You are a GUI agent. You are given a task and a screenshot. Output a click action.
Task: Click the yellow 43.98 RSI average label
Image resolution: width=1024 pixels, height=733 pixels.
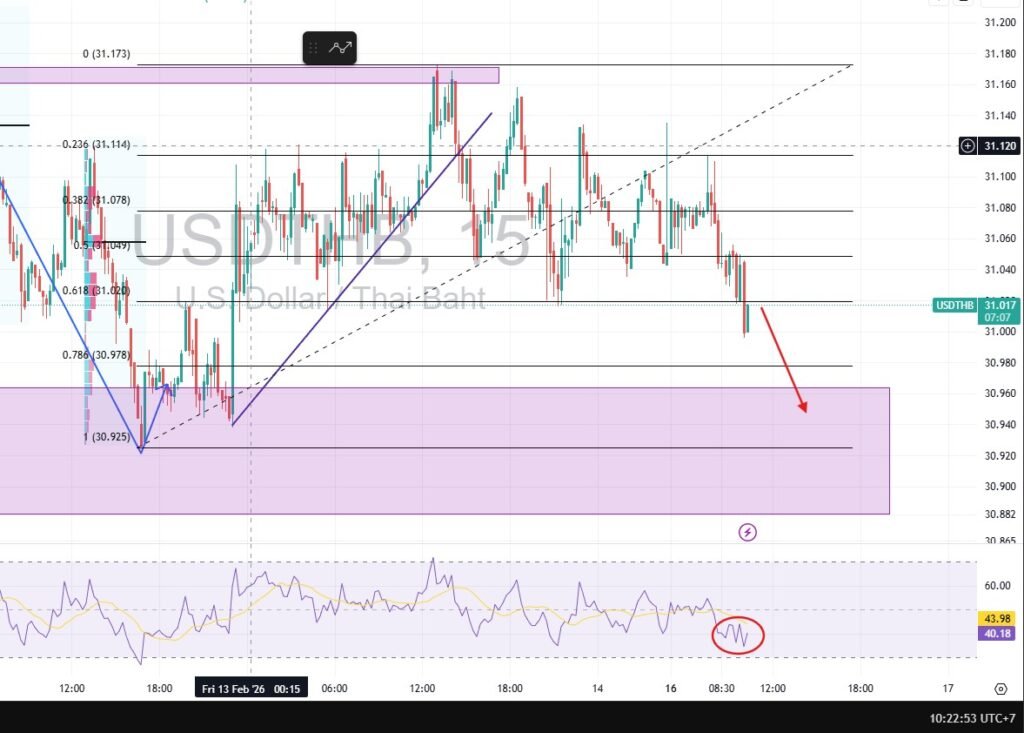(x=997, y=619)
